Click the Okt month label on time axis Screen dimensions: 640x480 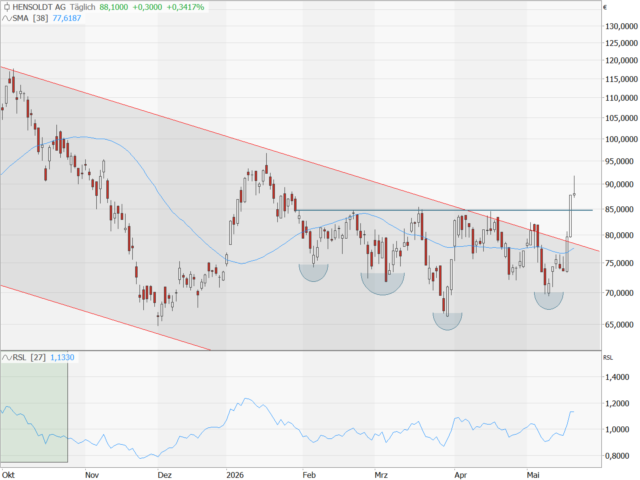[8, 475]
